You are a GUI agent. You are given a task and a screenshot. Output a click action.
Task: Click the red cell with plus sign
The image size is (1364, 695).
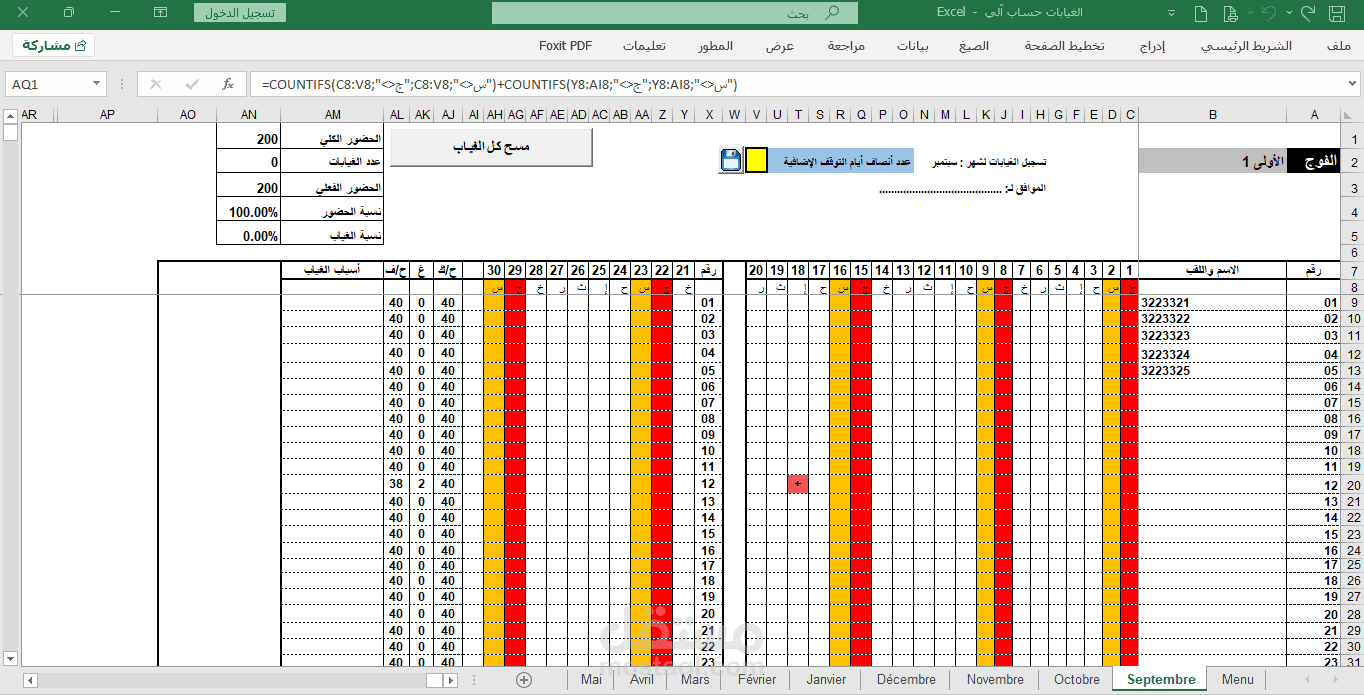(797, 484)
